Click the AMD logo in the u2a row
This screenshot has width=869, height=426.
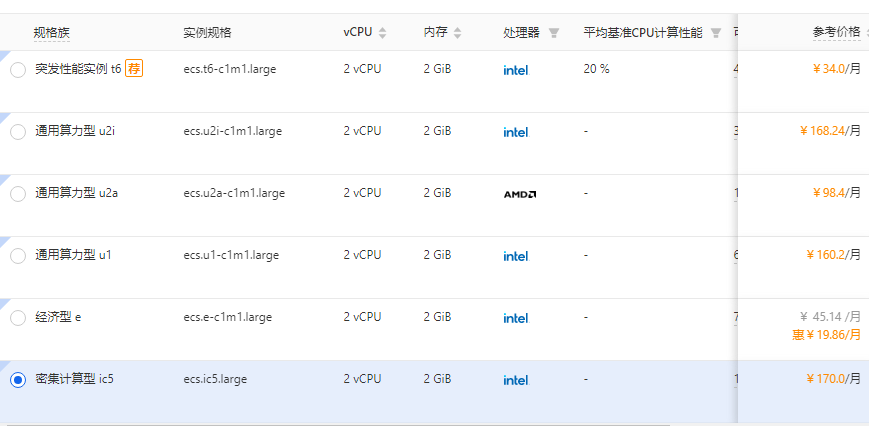520,194
